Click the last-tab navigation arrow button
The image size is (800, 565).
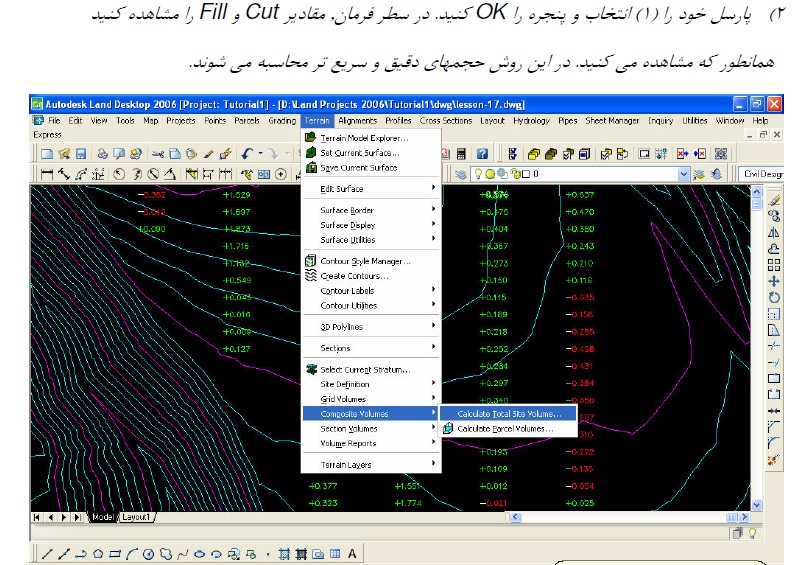(77, 517)
